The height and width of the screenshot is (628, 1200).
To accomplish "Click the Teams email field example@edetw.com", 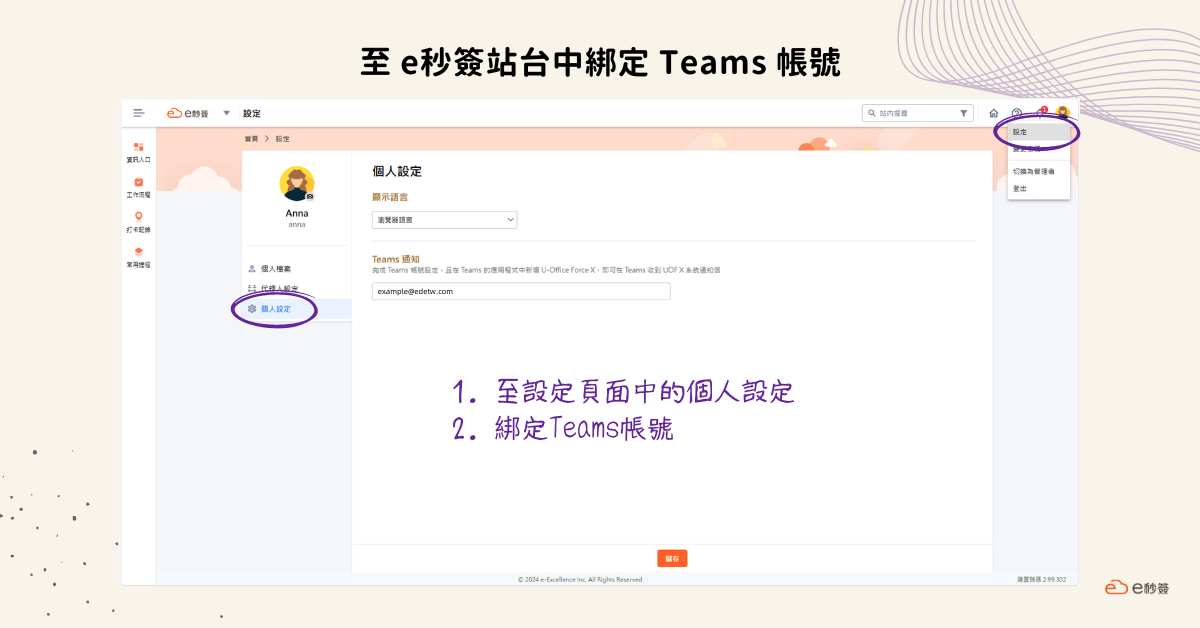I will (x=521, y=291).
